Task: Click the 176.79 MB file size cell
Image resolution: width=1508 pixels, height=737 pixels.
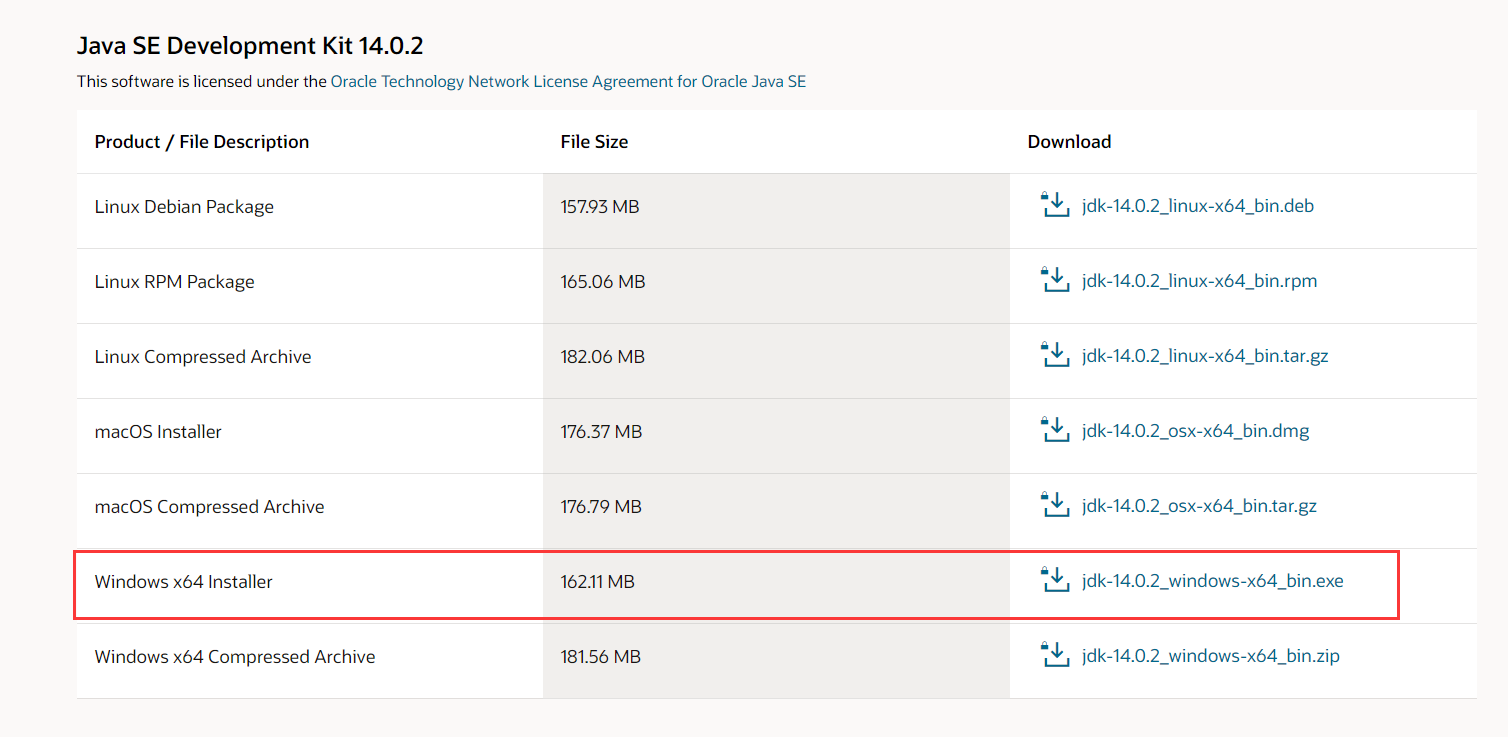Action: [776, 511]
